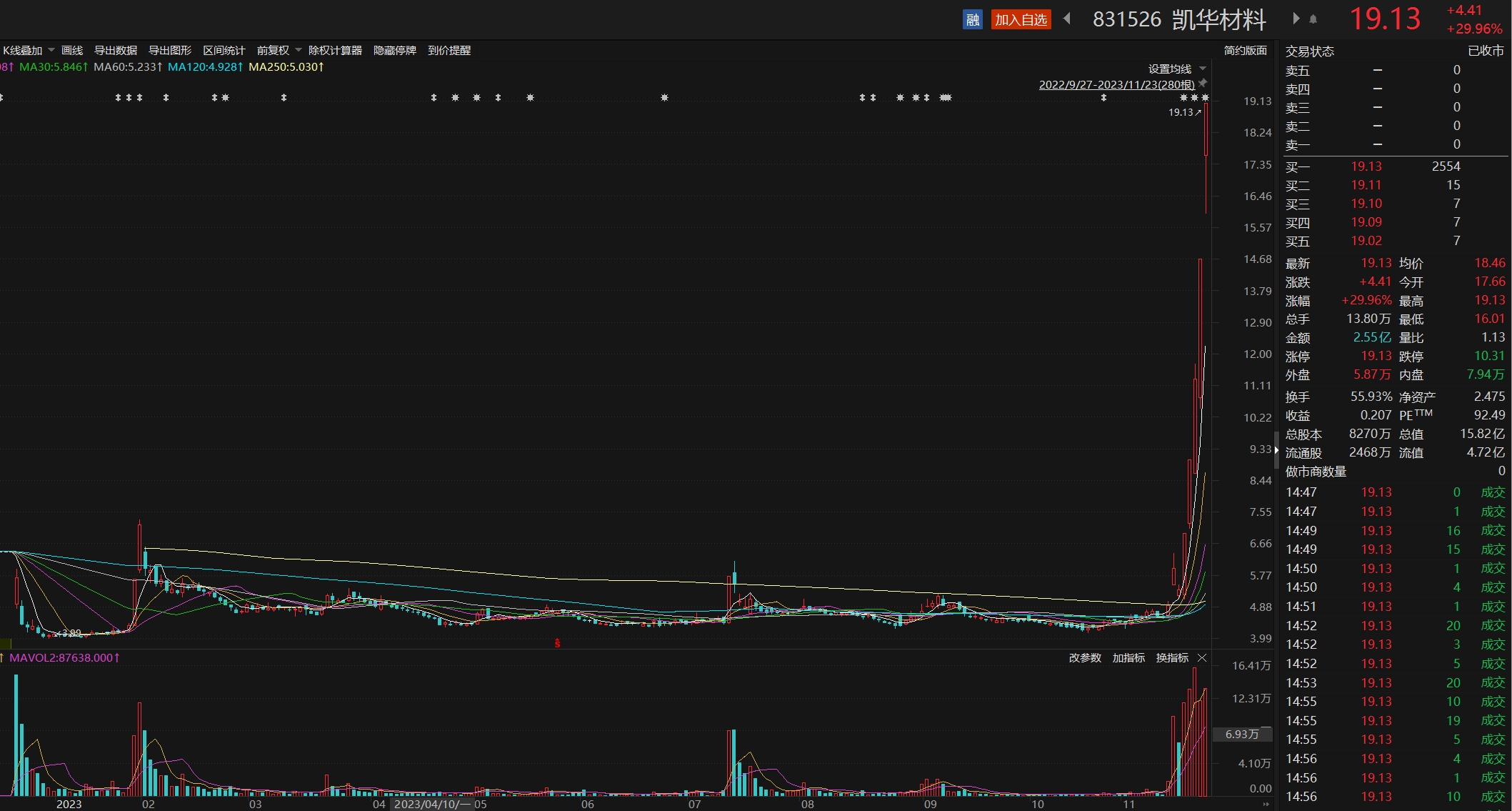Click the 换指标 change indicator button

pyautogui.click(x=1172, y=657)
